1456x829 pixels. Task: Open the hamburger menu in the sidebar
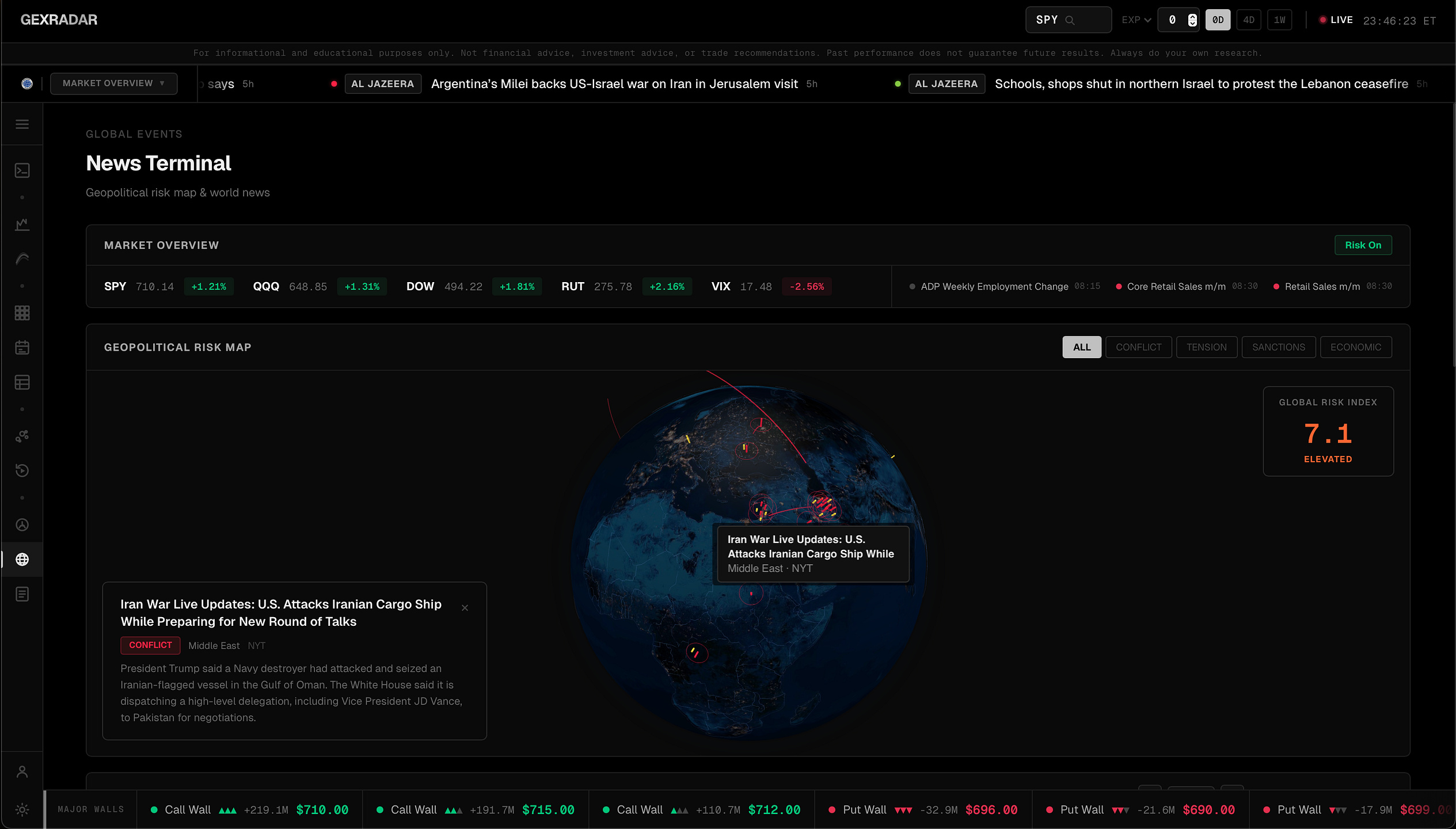(22, 124)
